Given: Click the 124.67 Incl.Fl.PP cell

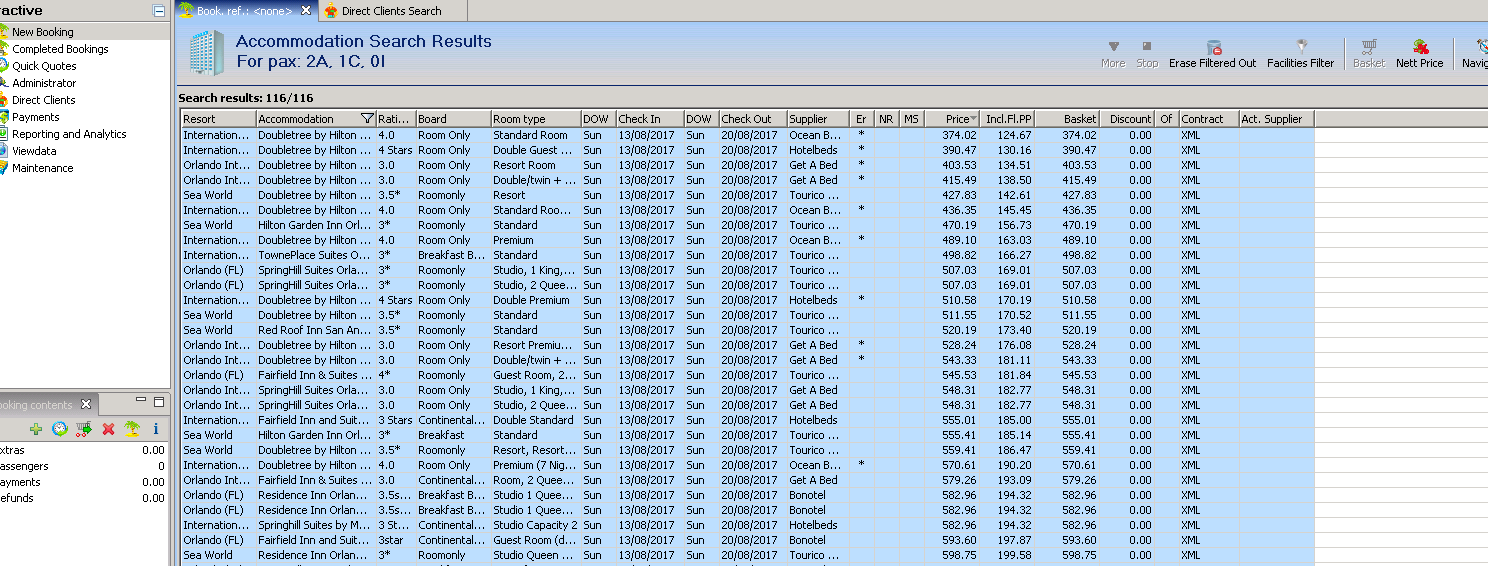Looking at the screenshot, I should point(1007,135).
